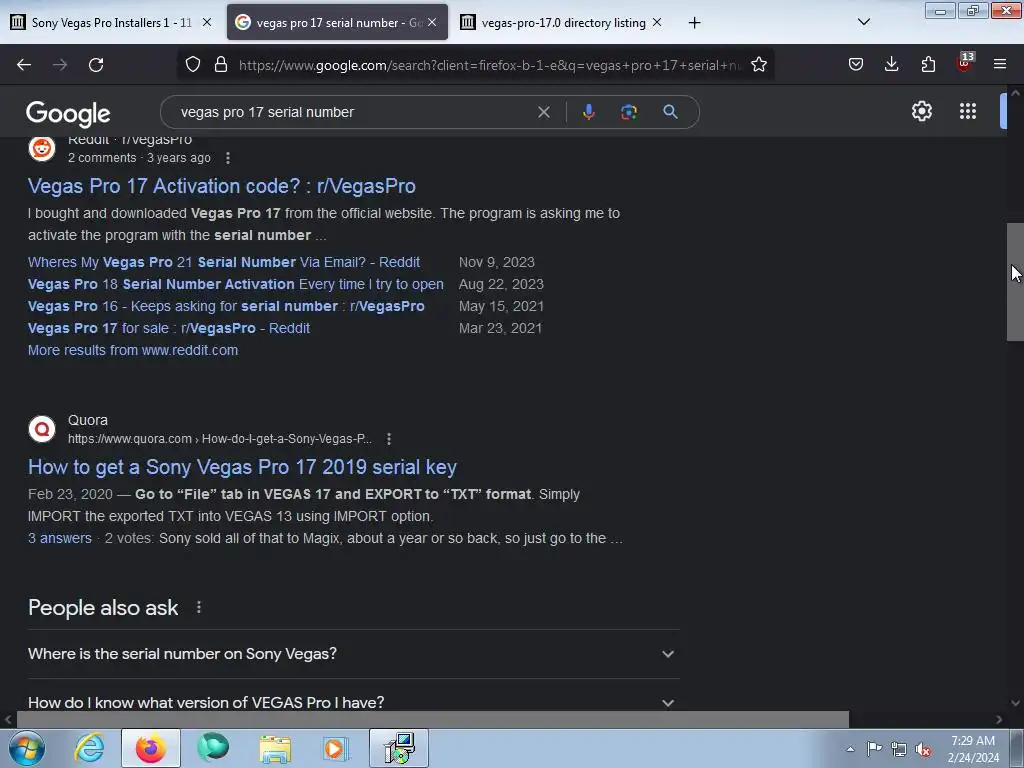Open 'Vegas Pro 17 Activation code?' result
This screenshot has width=1024, height=768.
point(221,186)
